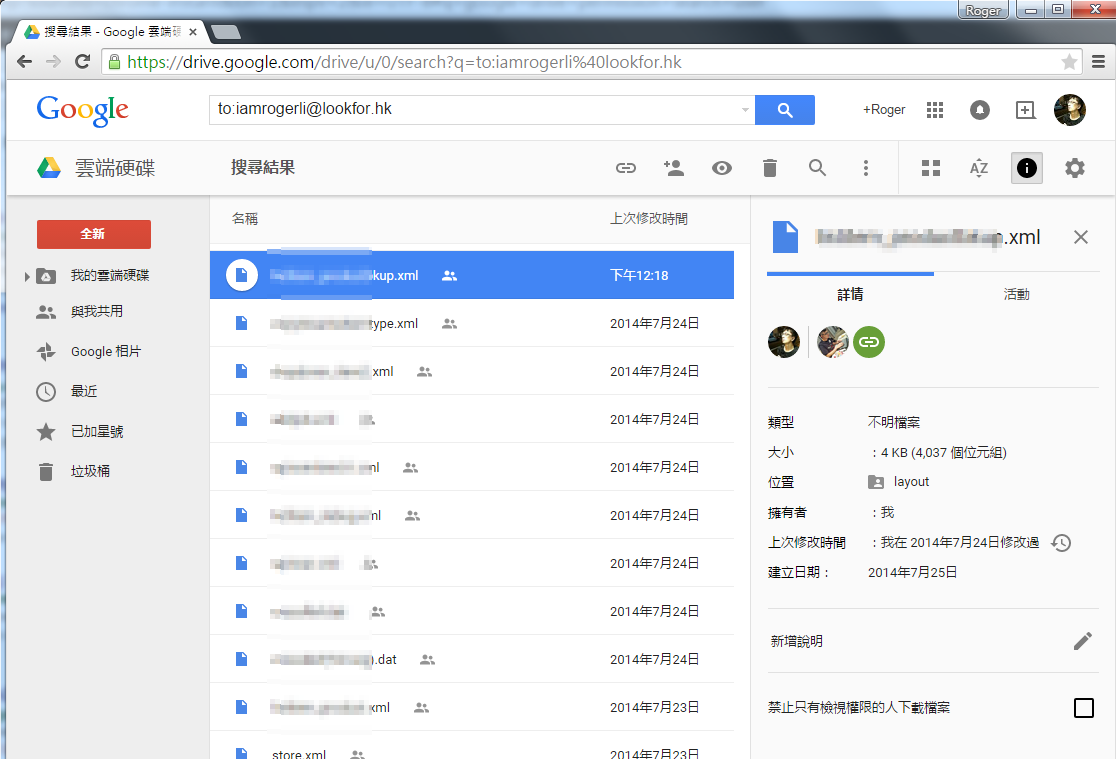
Task: Open 我的雲端硬碟 My Drive
Action: (x=110, y=276)
